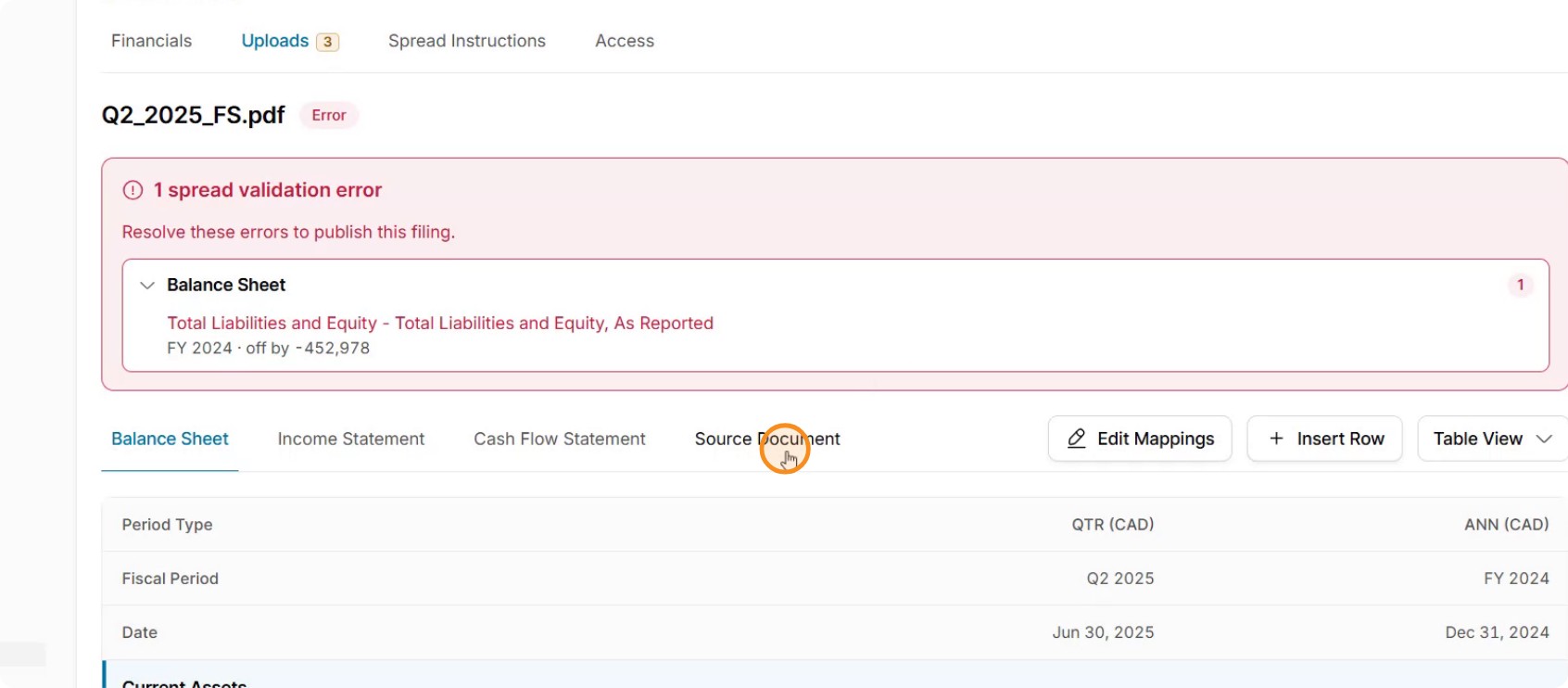Open the Cash Flow Statement tab
Image resolution: width=1568 pixels, height=688 pixels.
560,439
